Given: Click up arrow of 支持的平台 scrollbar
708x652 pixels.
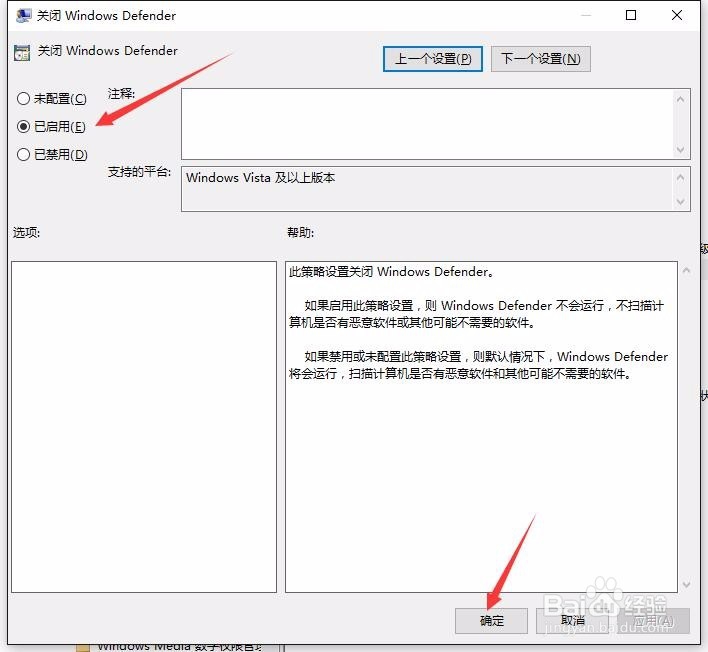Looking at the screenshot, I should pyautogui.click(x=681, y=177).
